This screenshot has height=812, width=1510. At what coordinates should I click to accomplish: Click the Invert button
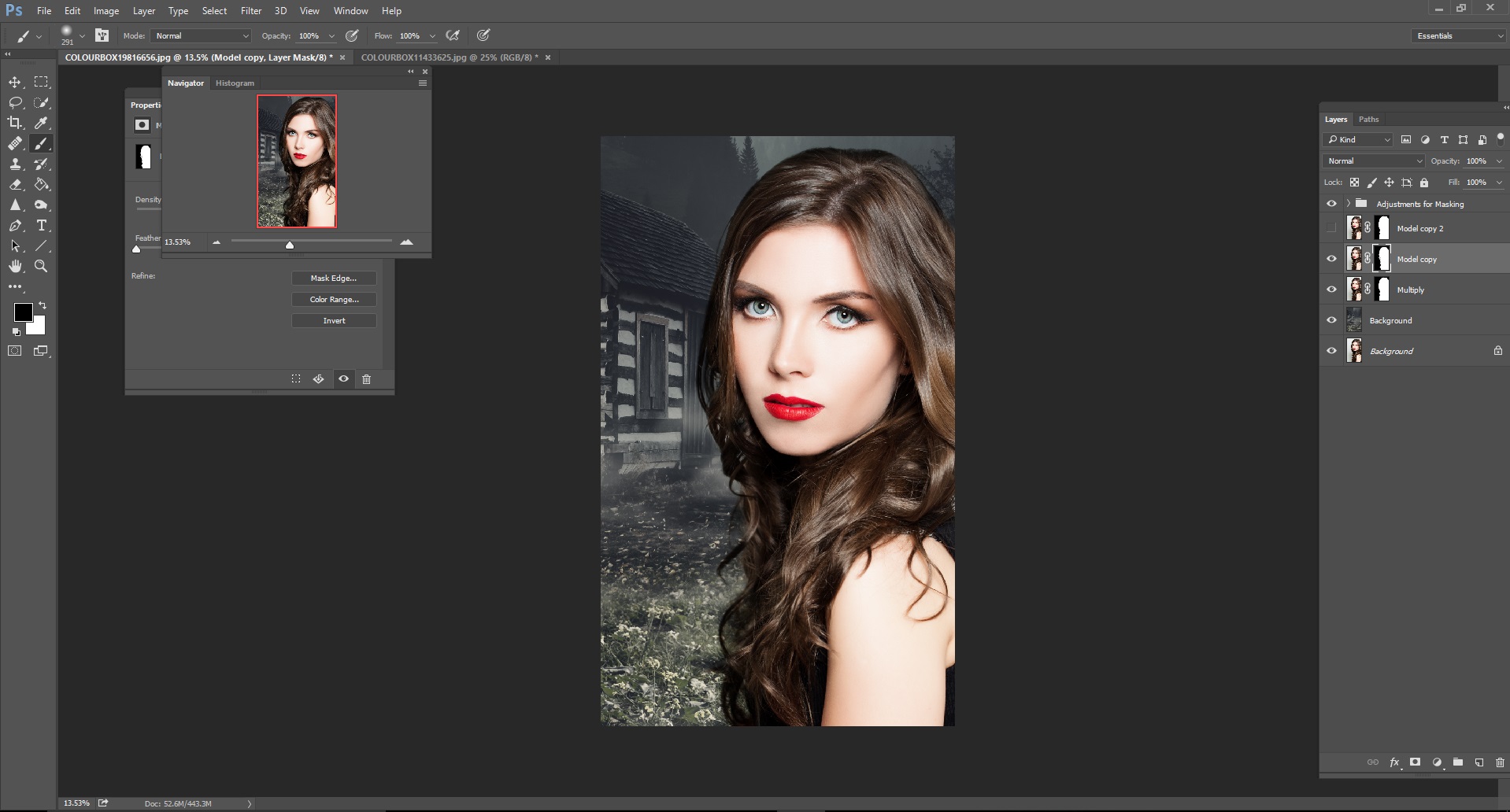(333, 320)
